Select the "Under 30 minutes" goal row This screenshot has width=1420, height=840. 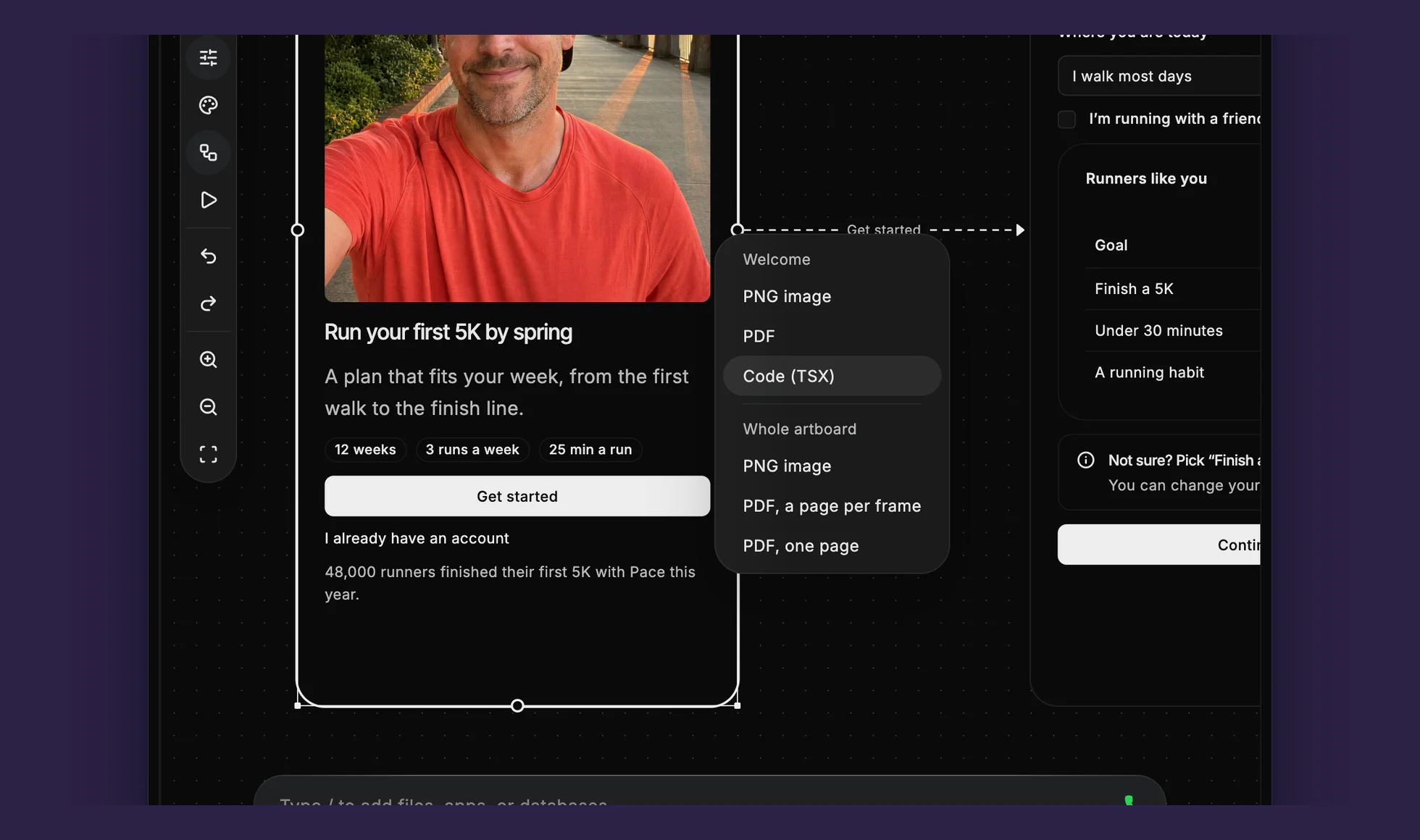coord(1173,331)
